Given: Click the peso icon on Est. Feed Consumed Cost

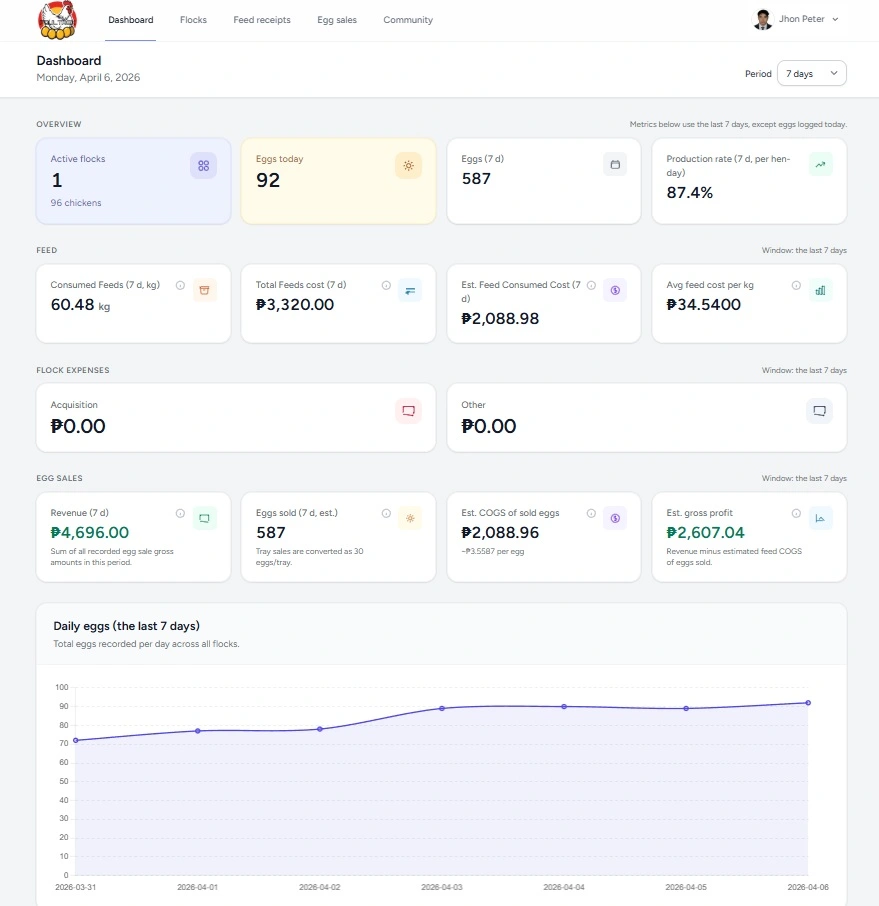Looking at the screenshot, I should click(614, 290).
